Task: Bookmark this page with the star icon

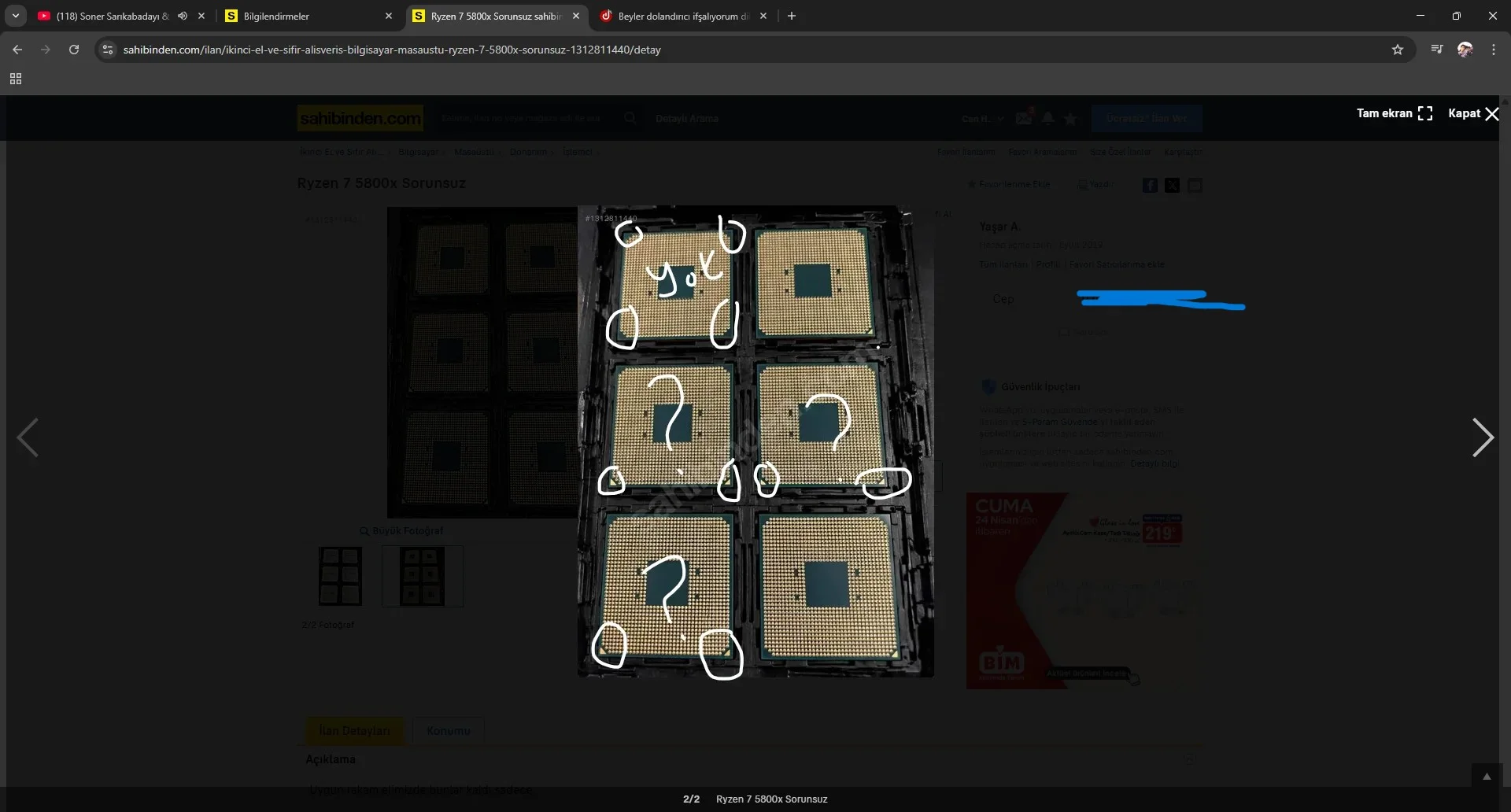Action: click(1398, 50)
